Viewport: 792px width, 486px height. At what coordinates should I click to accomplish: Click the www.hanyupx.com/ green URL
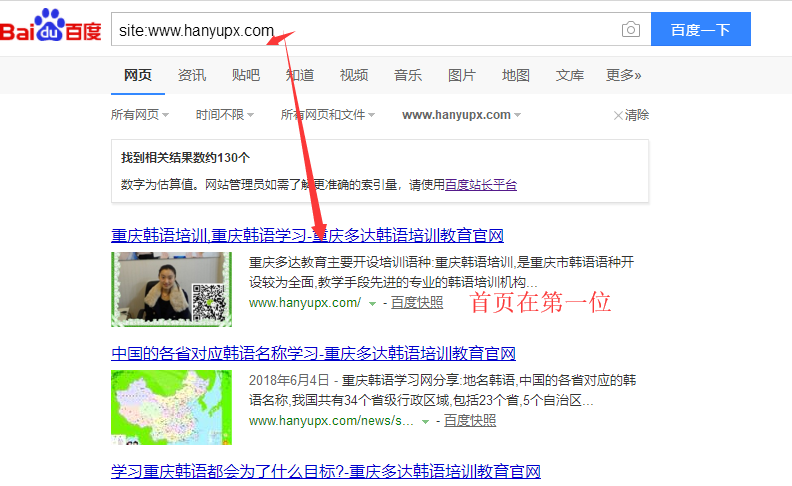point(305,303)
